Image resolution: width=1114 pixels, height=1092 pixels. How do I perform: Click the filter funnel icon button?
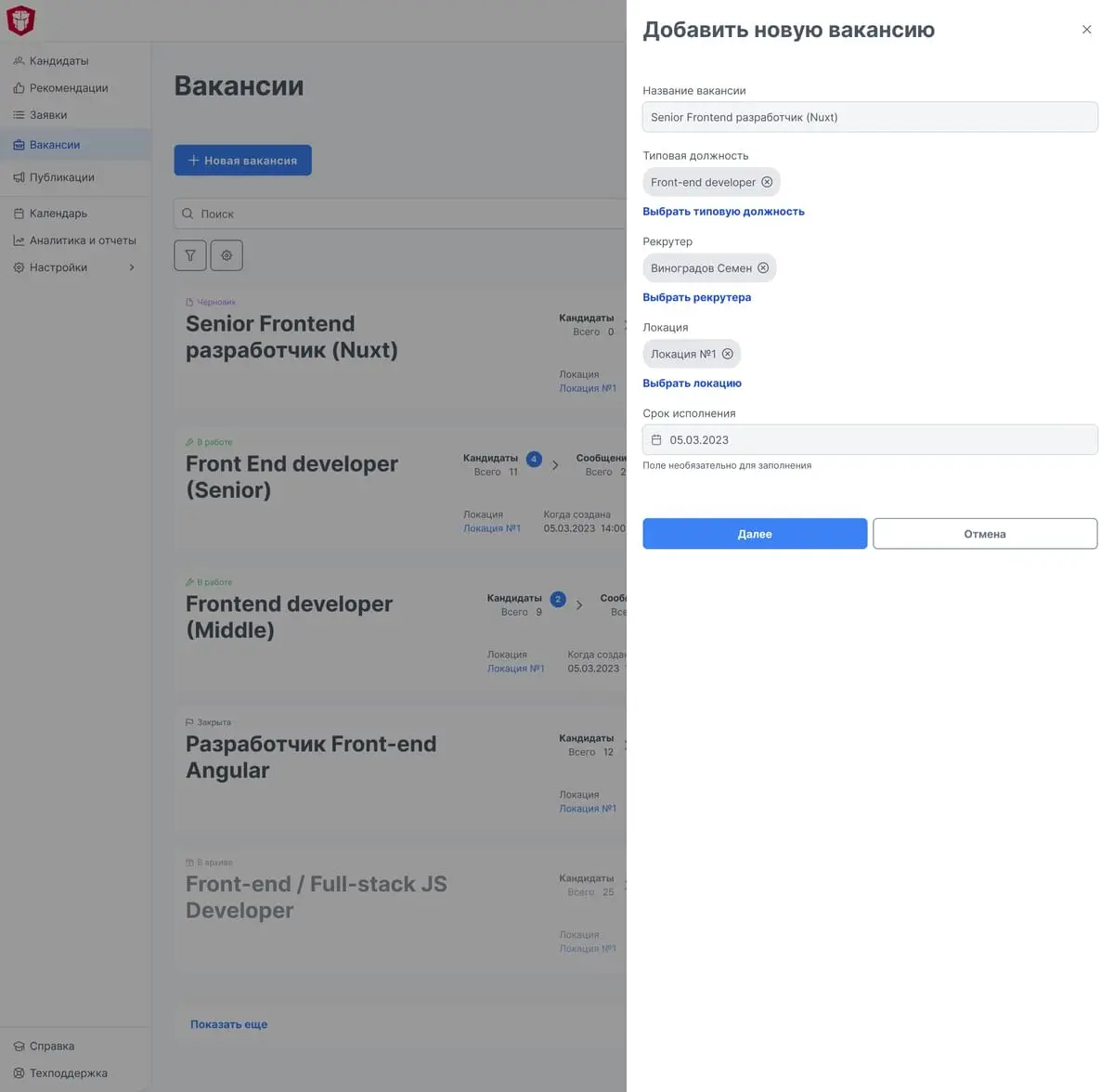point(190,255)
